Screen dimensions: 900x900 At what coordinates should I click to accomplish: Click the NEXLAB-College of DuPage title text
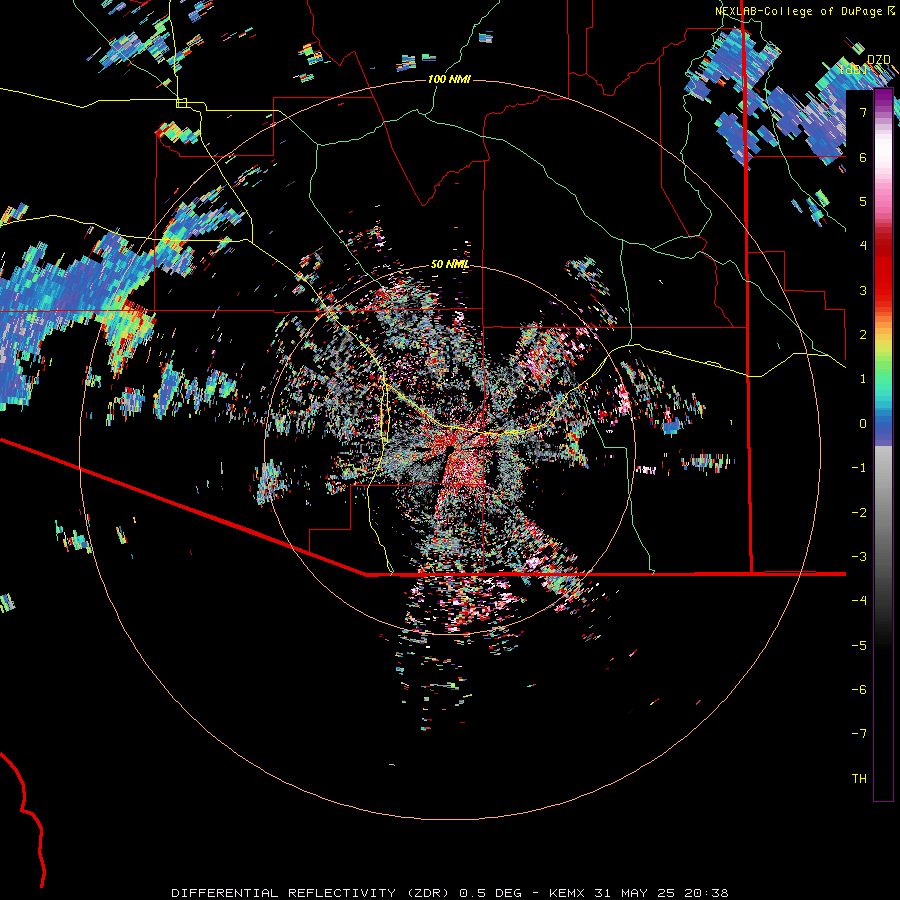pos(800,11)
